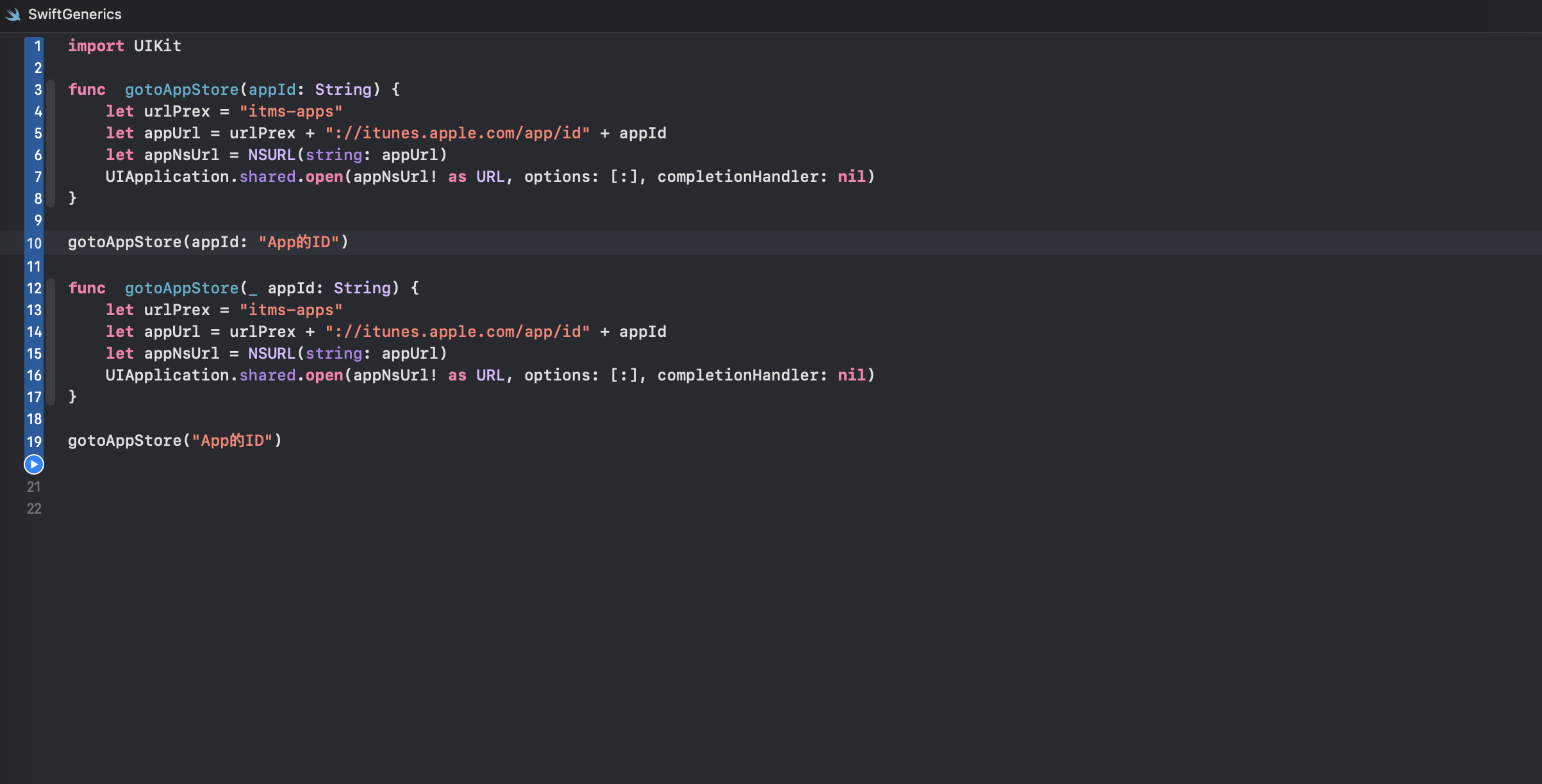Place cursor on empty line 21
Image resolution: width=1542 pixels, height=784 pixels.
tap(192, 487)
